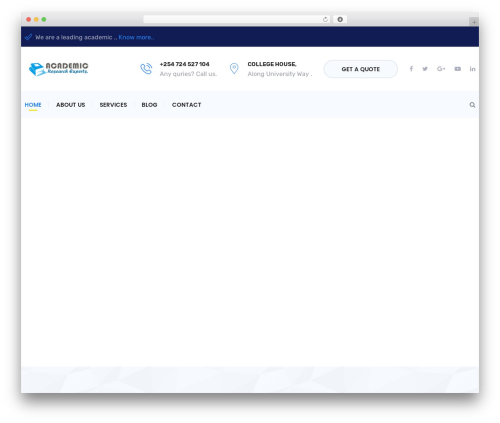Click the location pin icon

click(x=234, y=69)
